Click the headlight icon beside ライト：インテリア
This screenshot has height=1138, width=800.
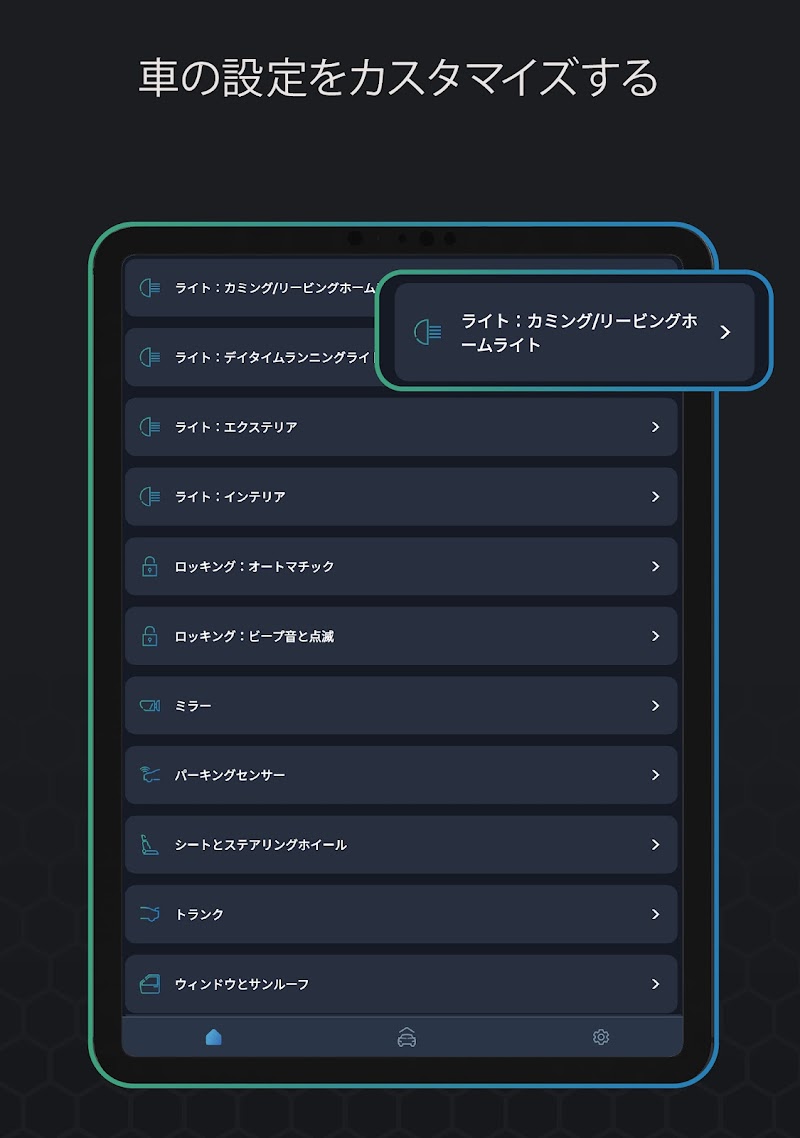pos(149,497)
